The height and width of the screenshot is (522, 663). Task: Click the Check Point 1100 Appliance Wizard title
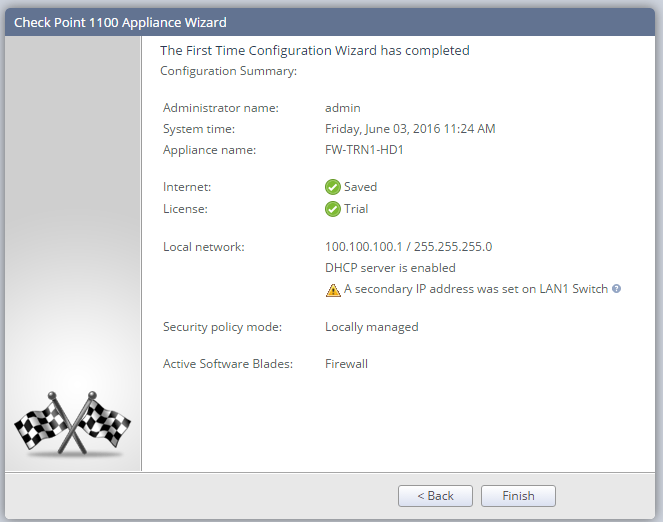tap(121, 22)
